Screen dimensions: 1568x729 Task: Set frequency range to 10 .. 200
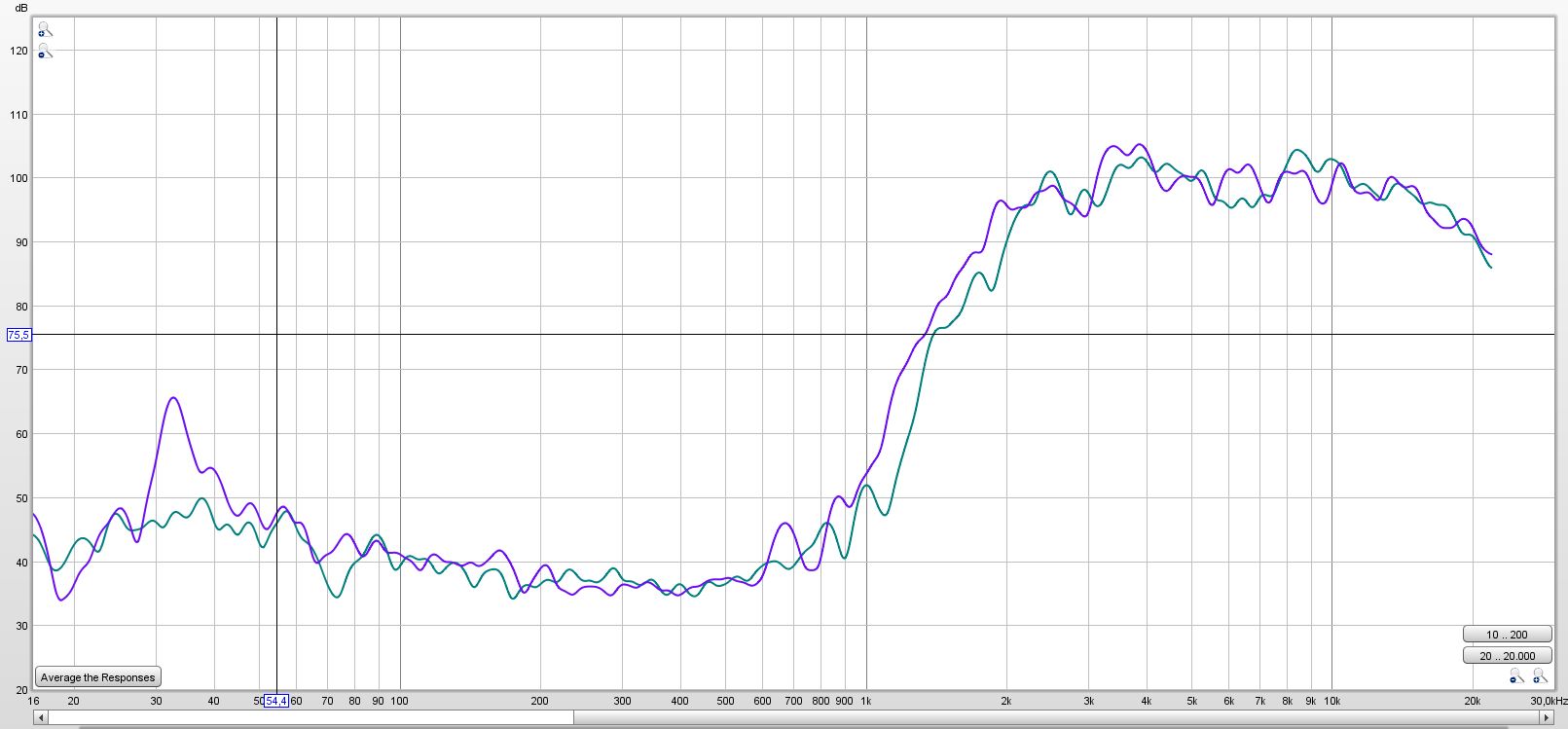coord(1506,635)
